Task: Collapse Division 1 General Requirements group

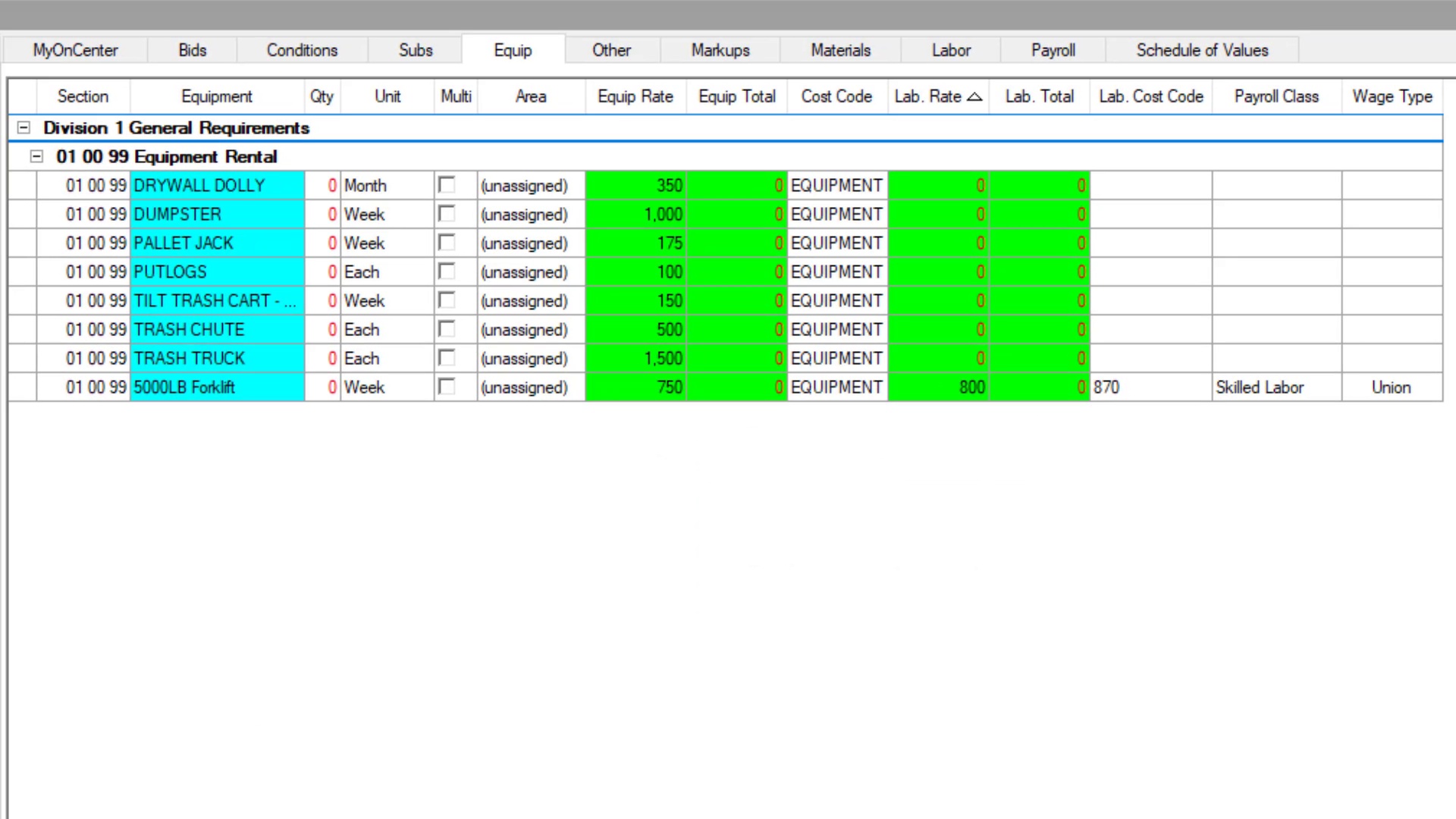Action: (24, 128)
